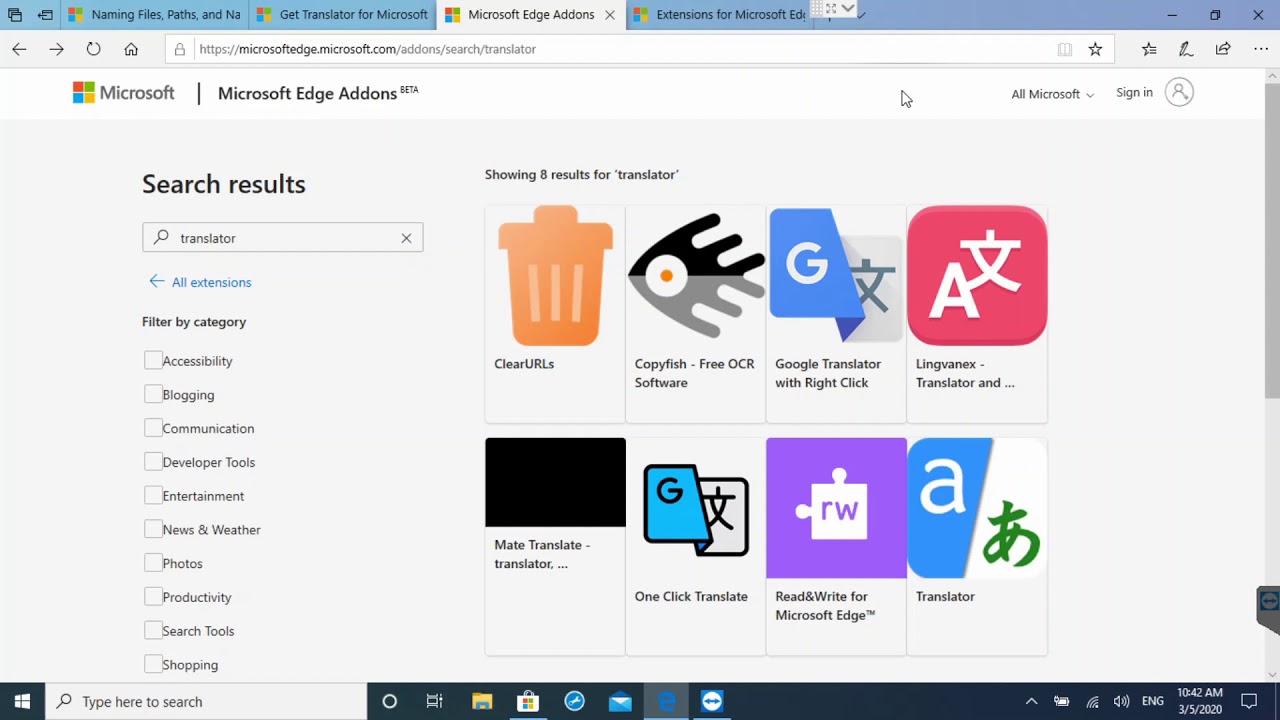Image resolution: width=1280 pixels, height=720 pixels.
Task: Click the Microsoft logo
Action: coord(123,93)
